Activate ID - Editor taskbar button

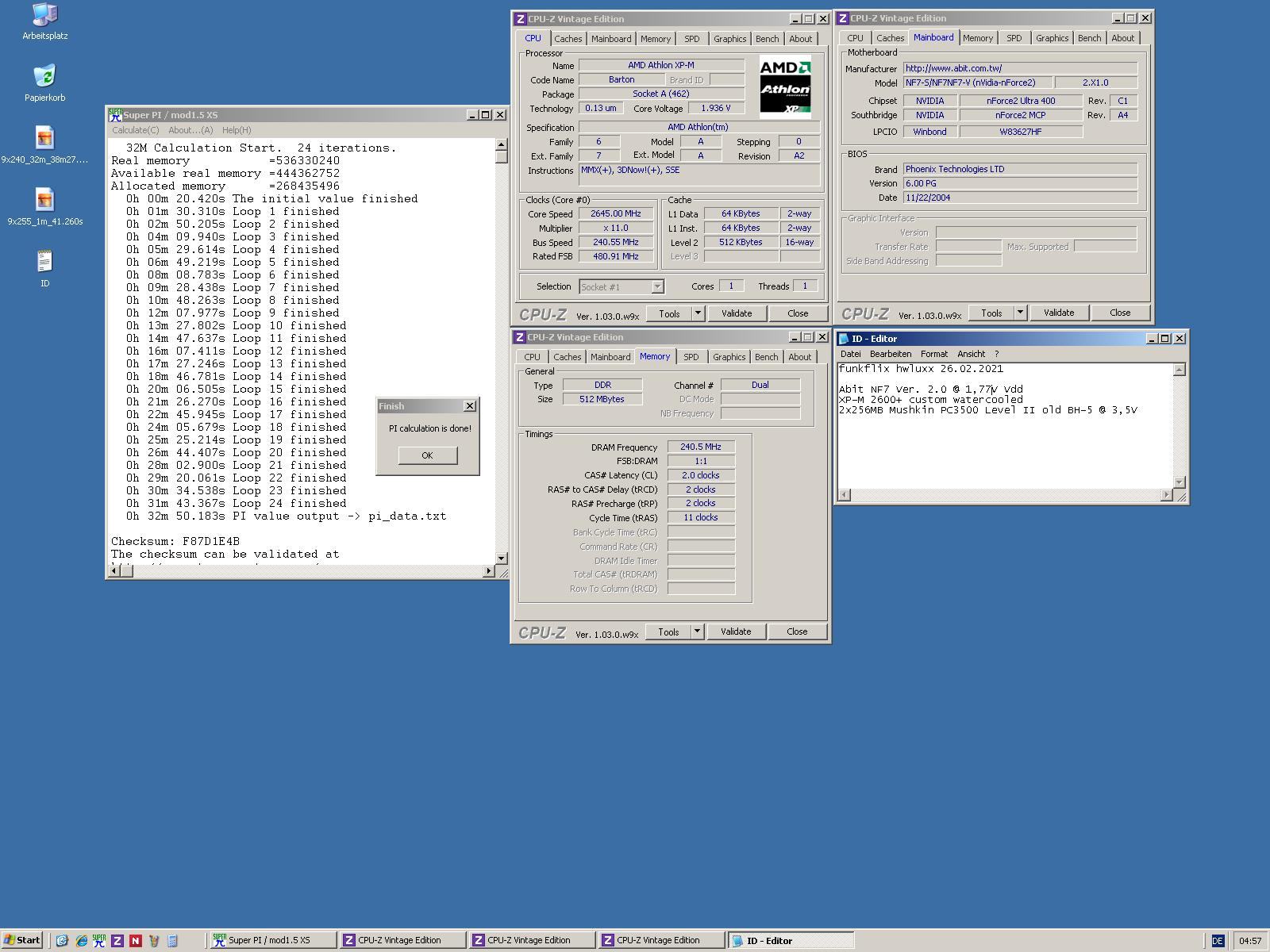click(791, 941)
